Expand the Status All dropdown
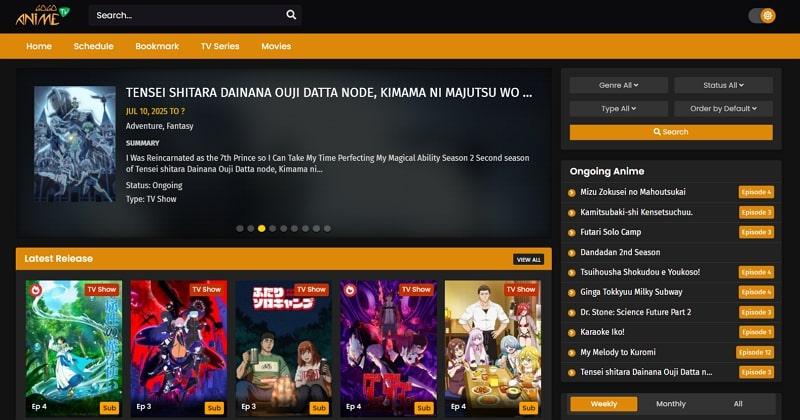Image resolution: width=800 pixels, height=420 pixels. pos(723,85)
